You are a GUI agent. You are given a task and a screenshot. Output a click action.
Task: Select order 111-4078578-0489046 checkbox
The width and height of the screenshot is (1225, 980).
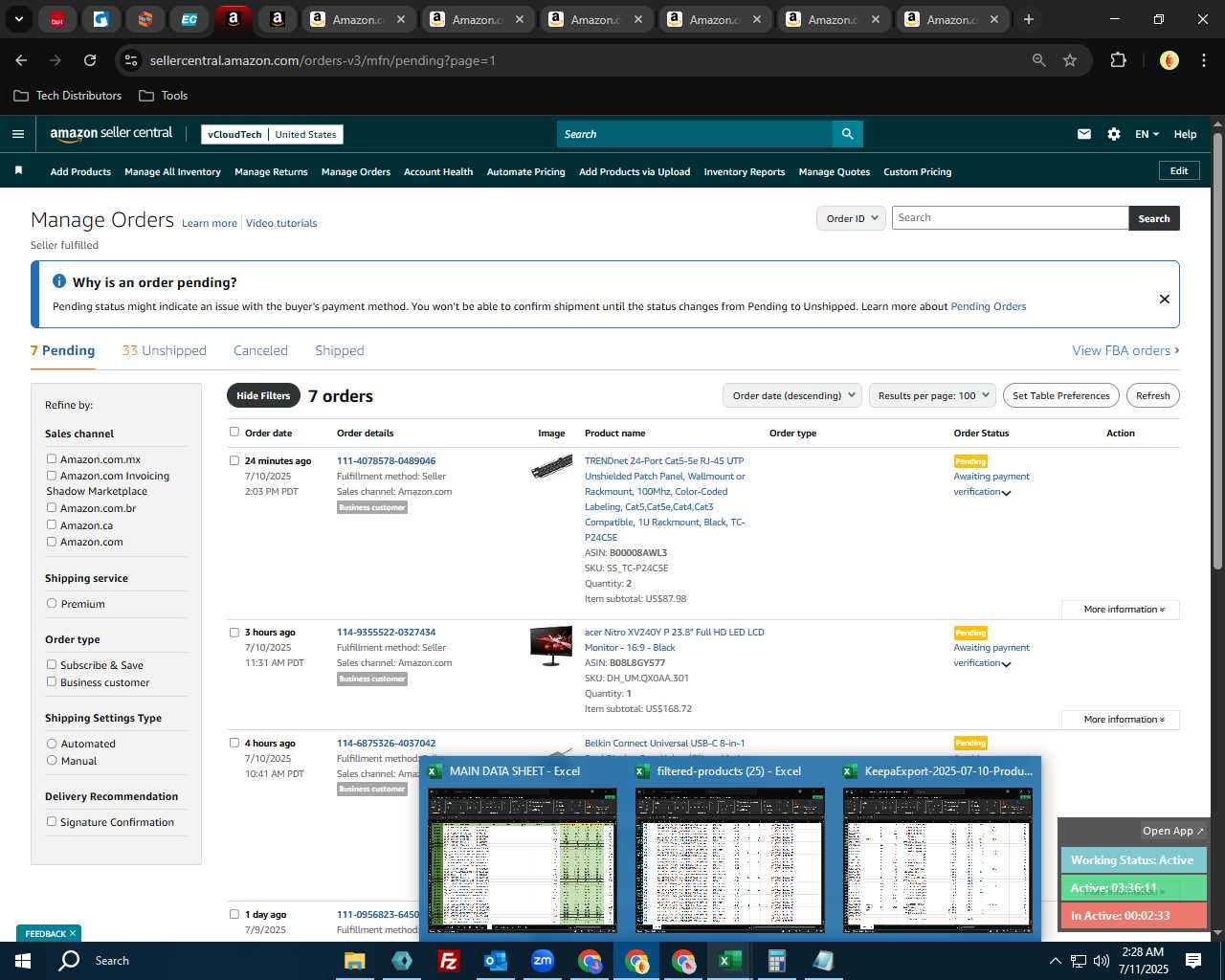pos(234,460)
